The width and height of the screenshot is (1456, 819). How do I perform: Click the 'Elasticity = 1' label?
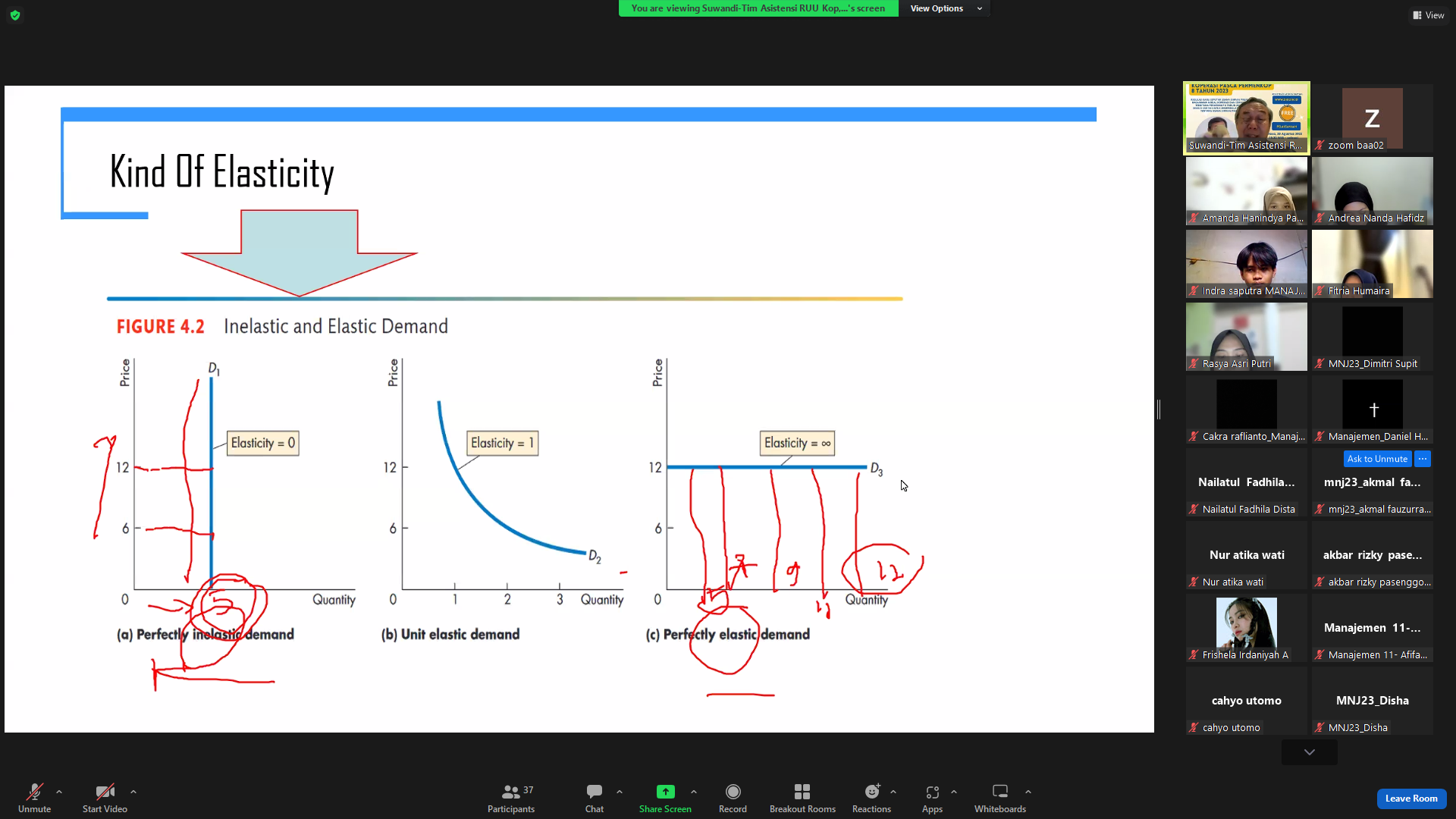[503, 443]
